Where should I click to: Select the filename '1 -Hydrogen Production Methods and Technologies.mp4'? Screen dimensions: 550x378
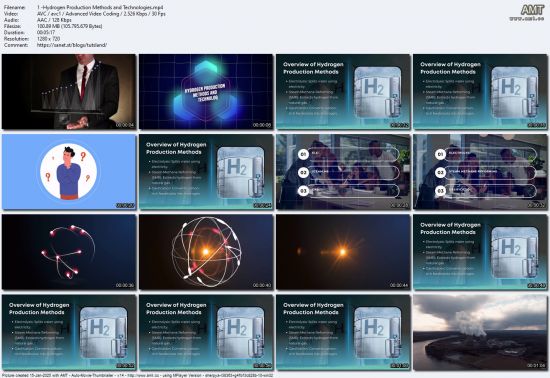(100, 7)
